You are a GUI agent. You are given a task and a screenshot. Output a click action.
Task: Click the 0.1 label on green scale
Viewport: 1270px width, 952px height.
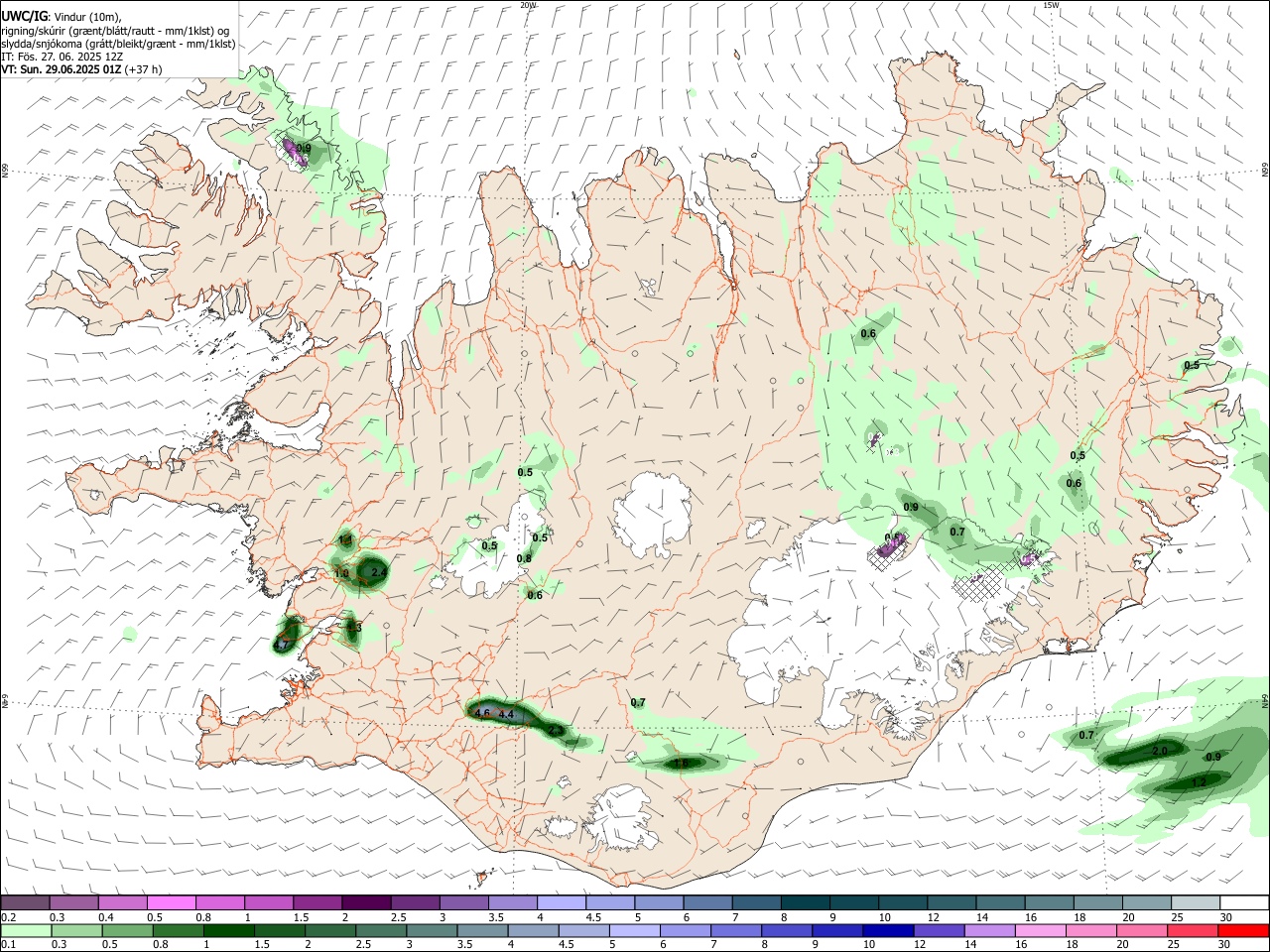(8, 944)
